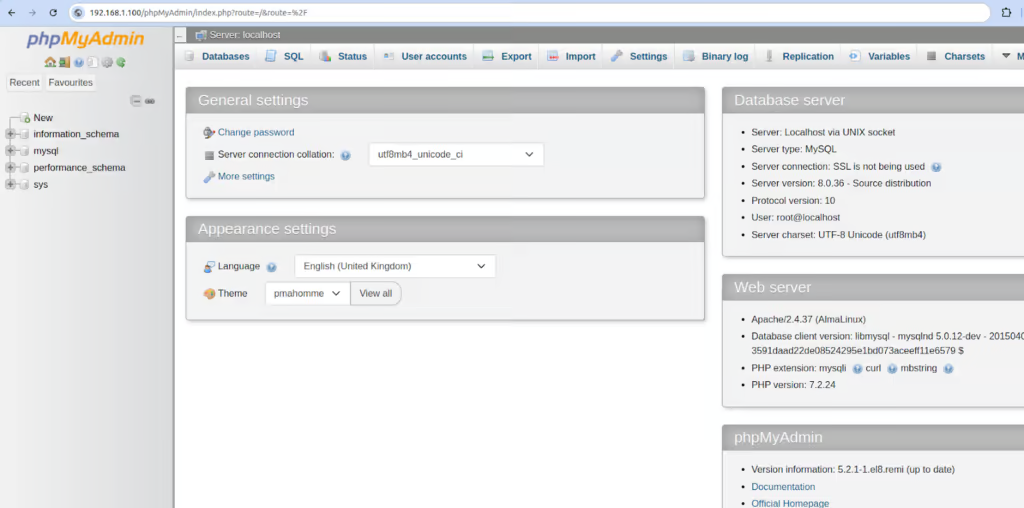
Task: Click the help icon next to Language
Action: (x=271, y=267)
